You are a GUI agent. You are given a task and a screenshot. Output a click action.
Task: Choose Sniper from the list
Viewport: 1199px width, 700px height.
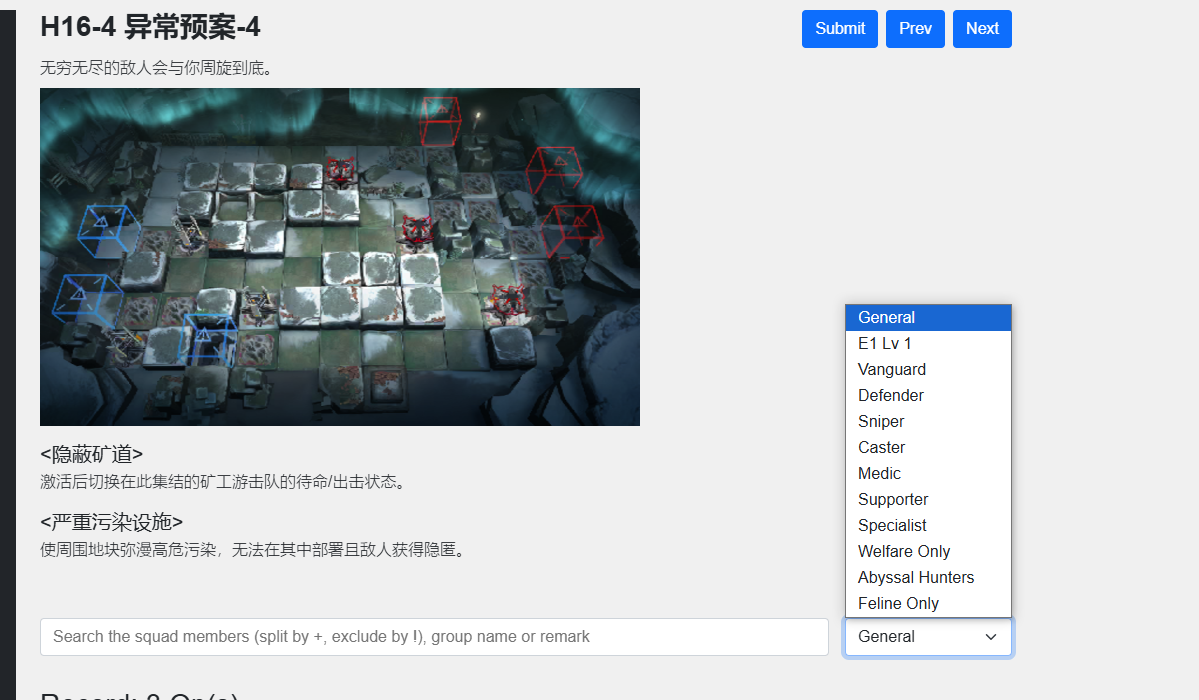[928, 422]
